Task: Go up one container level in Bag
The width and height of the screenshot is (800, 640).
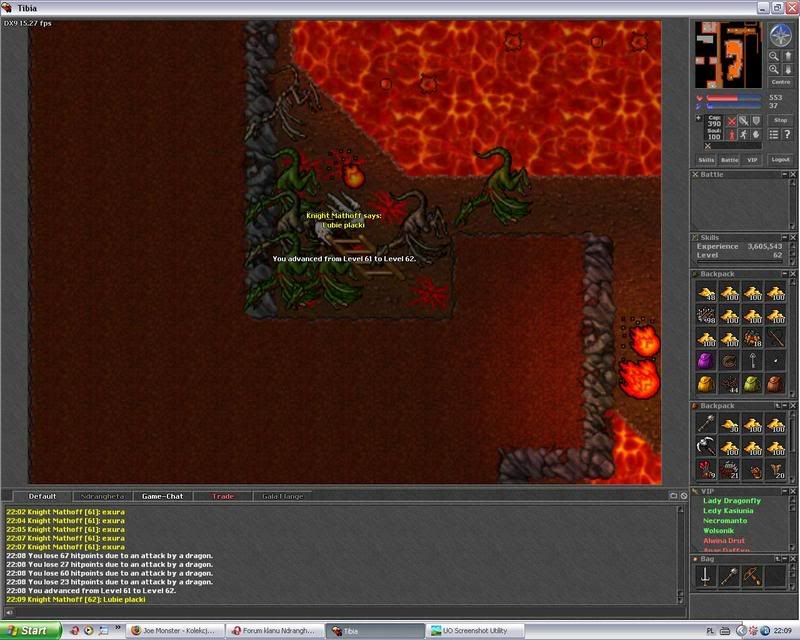Action: tap(777, 559)
